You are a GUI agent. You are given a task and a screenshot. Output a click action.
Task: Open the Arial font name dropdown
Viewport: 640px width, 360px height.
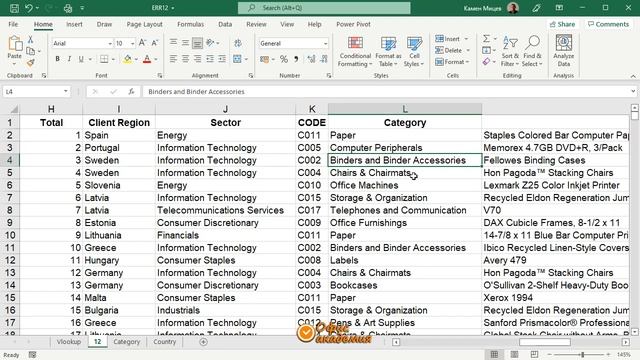click(110, 43)
